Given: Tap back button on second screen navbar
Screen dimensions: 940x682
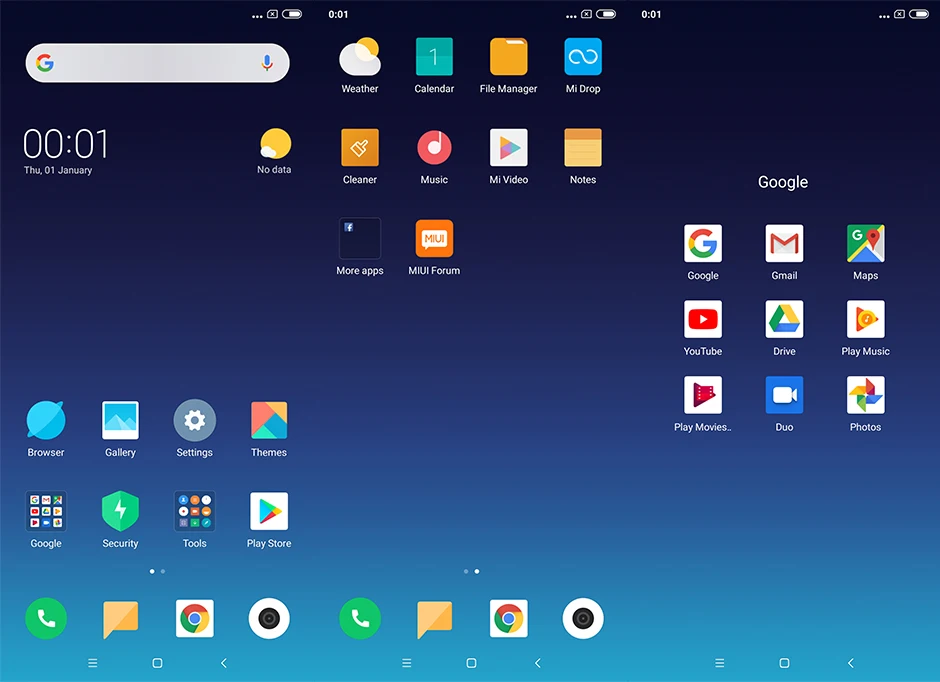Looking at the screenshot, I should [x=538, y=663].
